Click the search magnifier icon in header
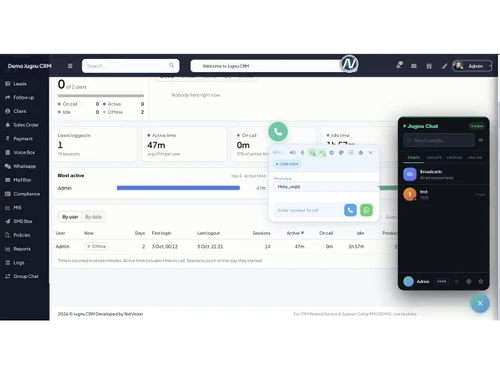 click(172, 65)
